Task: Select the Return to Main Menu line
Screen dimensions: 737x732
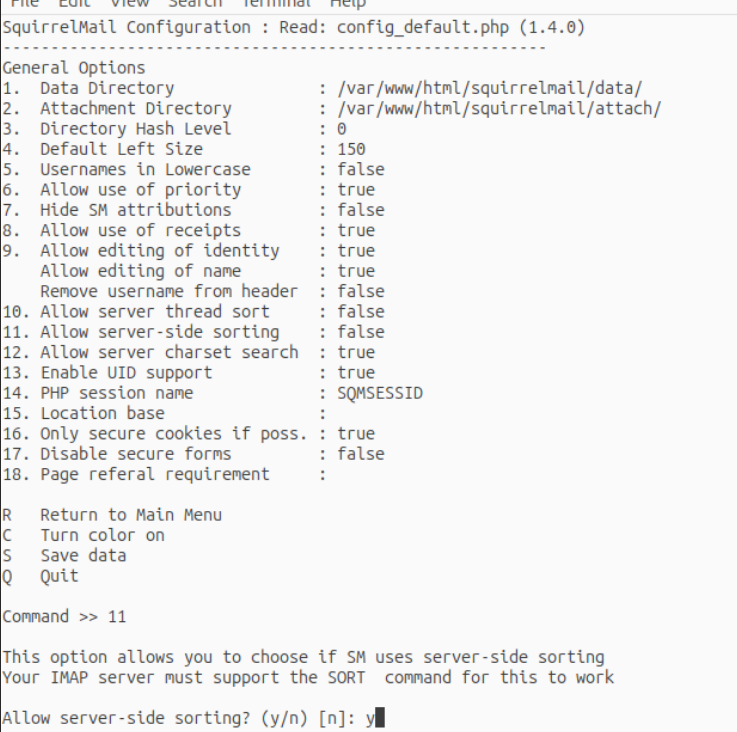Action: [x=112, y=515]
